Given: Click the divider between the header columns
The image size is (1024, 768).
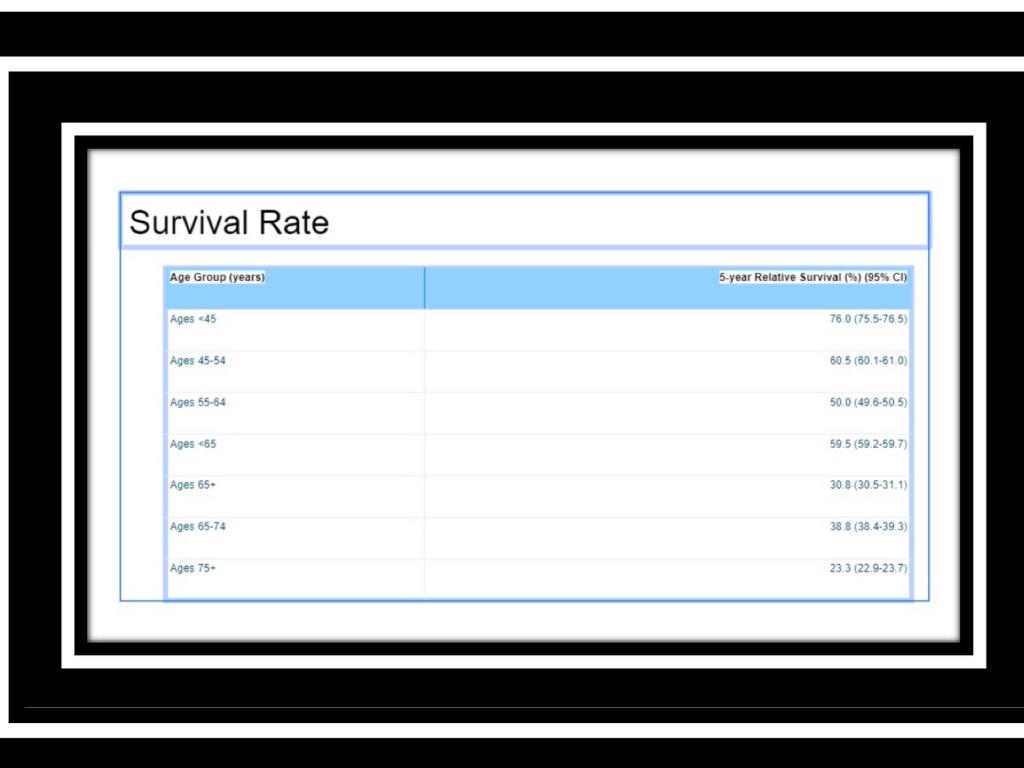Looking at the screenshot, I should point(424,288).
